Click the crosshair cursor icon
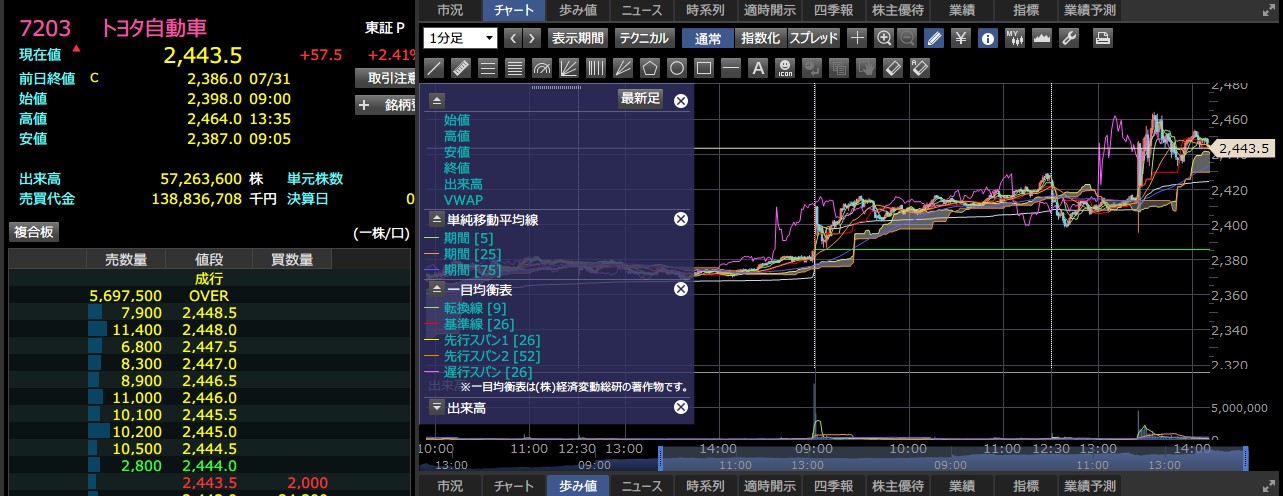1283x496 pixels. [x=857, y=39]
